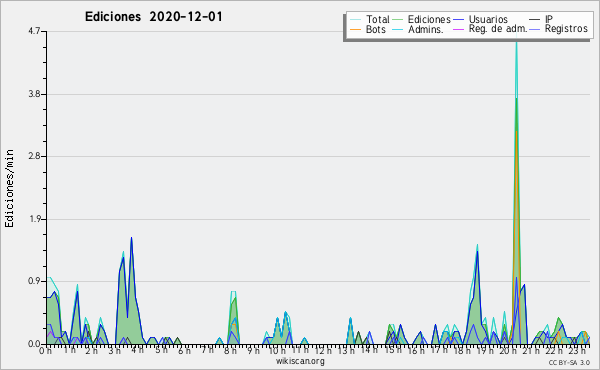600x370 pixels.
Task: Click the '23 h' x-axis label
Action: point(577,350)
